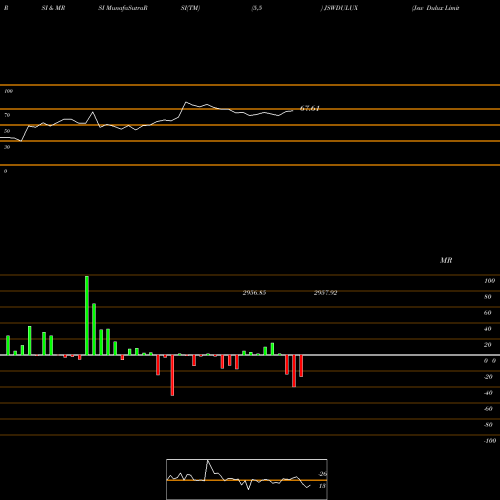This screenshot has width=500, height=500.
Task: Click the 70 level label on RSI axis
Action: coord(7,115)
